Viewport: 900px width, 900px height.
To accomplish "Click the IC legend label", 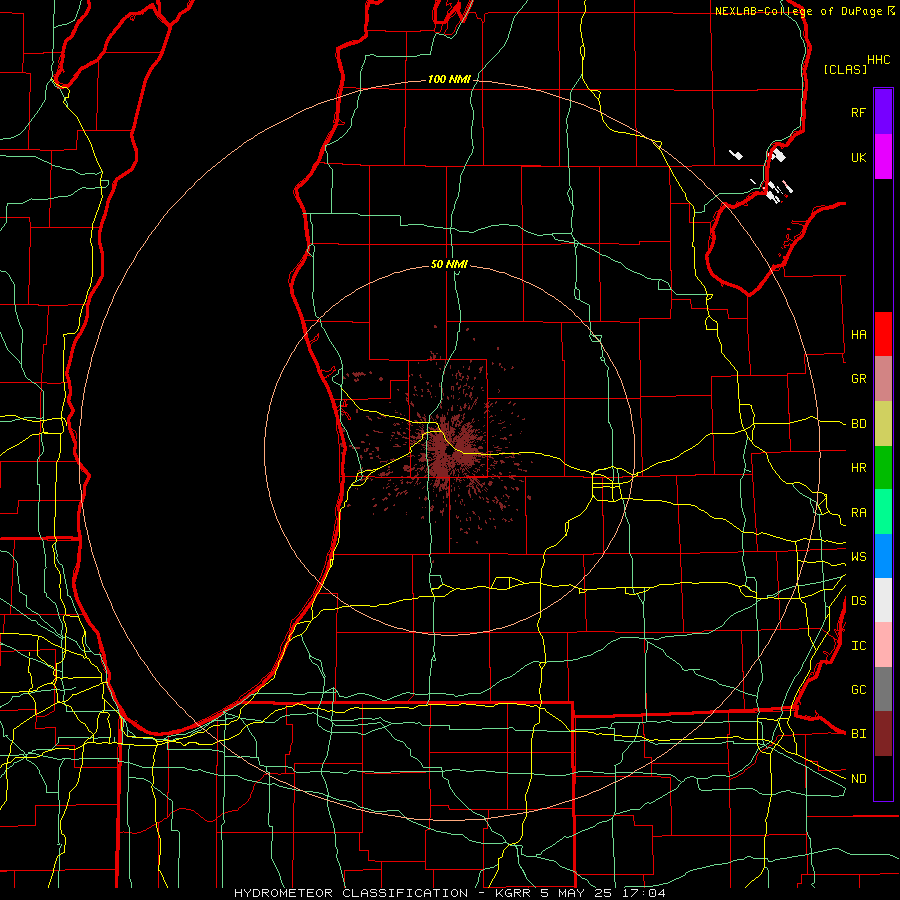I will coord(858,646).
